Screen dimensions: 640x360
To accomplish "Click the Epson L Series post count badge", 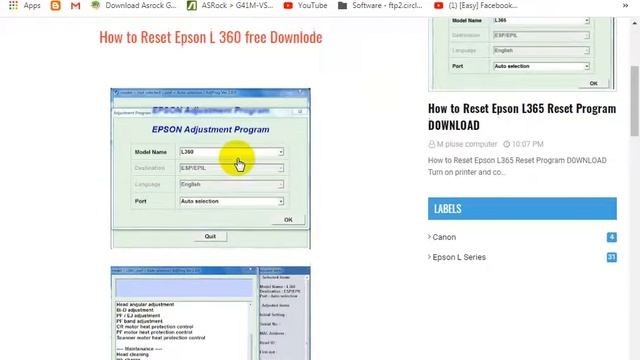I will 611,257.
